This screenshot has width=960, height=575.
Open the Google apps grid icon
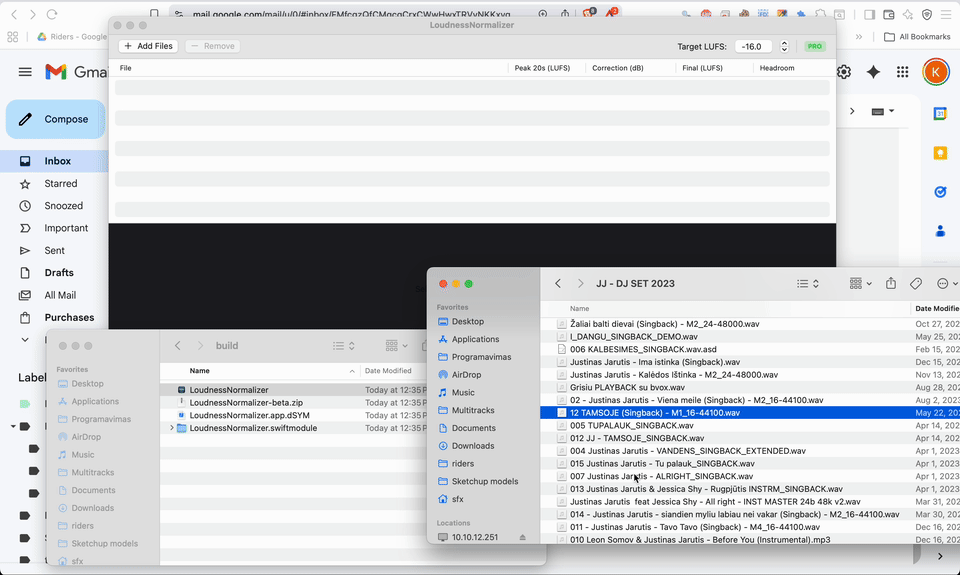(902, 72)
